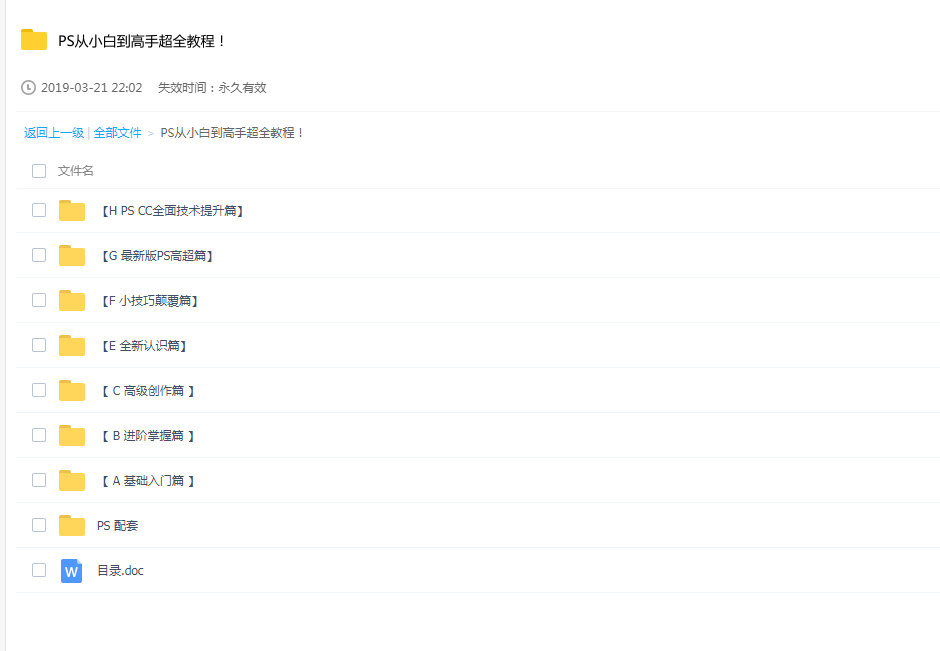
Task: Open the file name 目录.doc
Action: coord(120,571)
